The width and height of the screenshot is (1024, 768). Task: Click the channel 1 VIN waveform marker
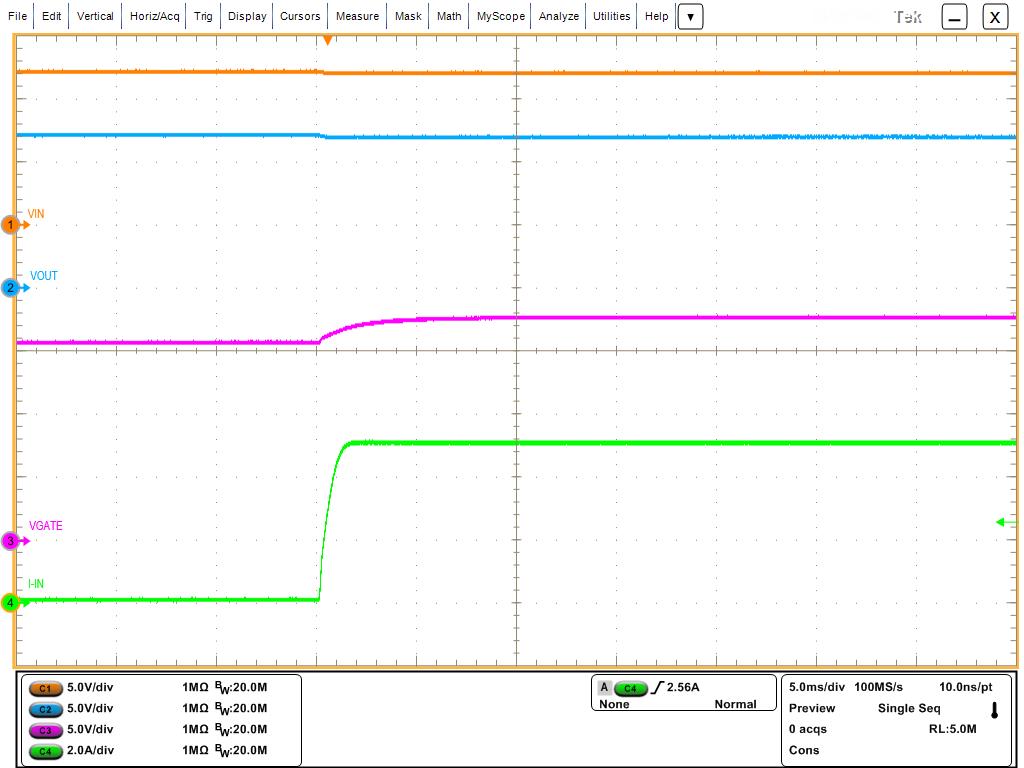[x=12, y=226]
